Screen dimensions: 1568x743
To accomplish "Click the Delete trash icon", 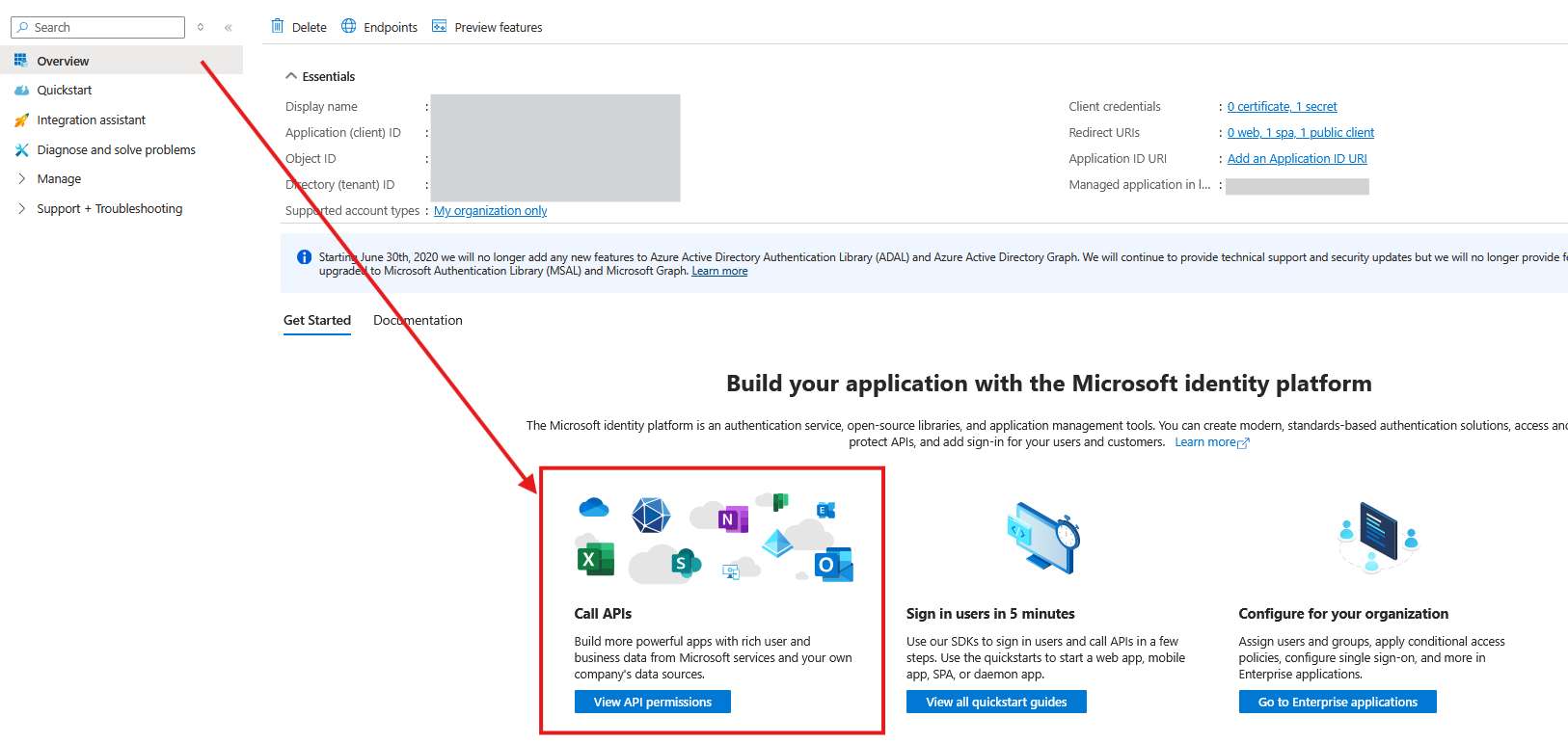I will (278, 26).
